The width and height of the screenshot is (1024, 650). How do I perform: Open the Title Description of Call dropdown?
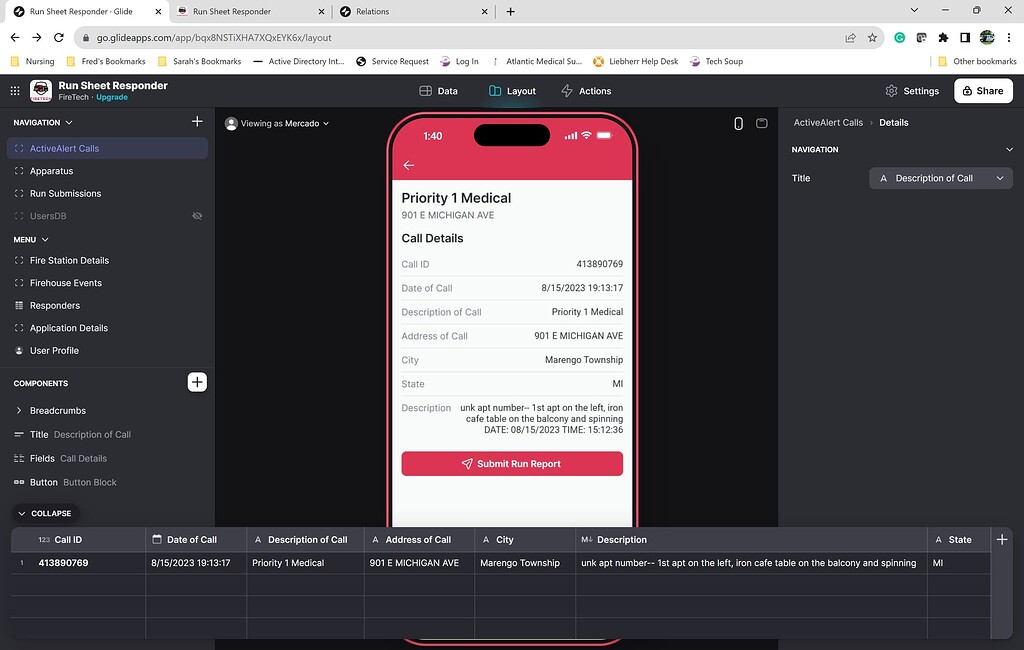(x=939, y=178)
